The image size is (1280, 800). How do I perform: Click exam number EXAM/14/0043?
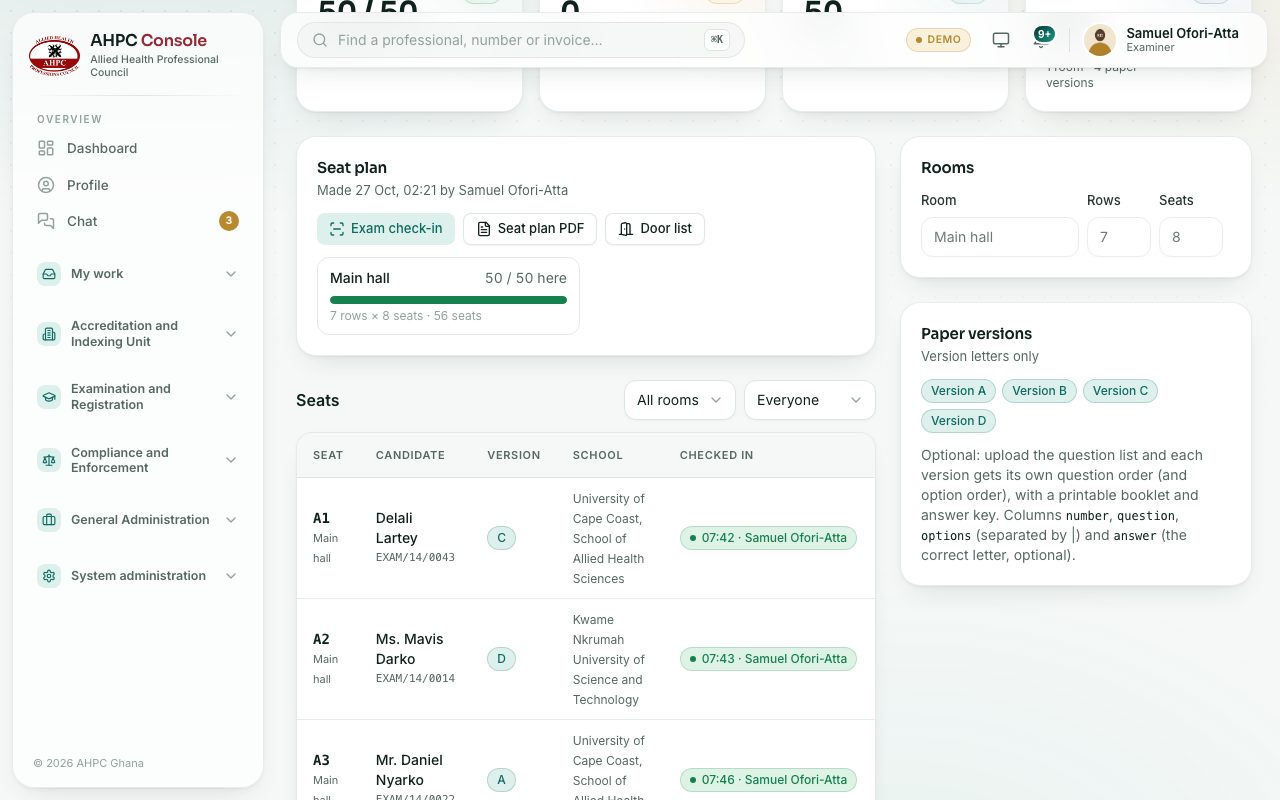(415, 557)
